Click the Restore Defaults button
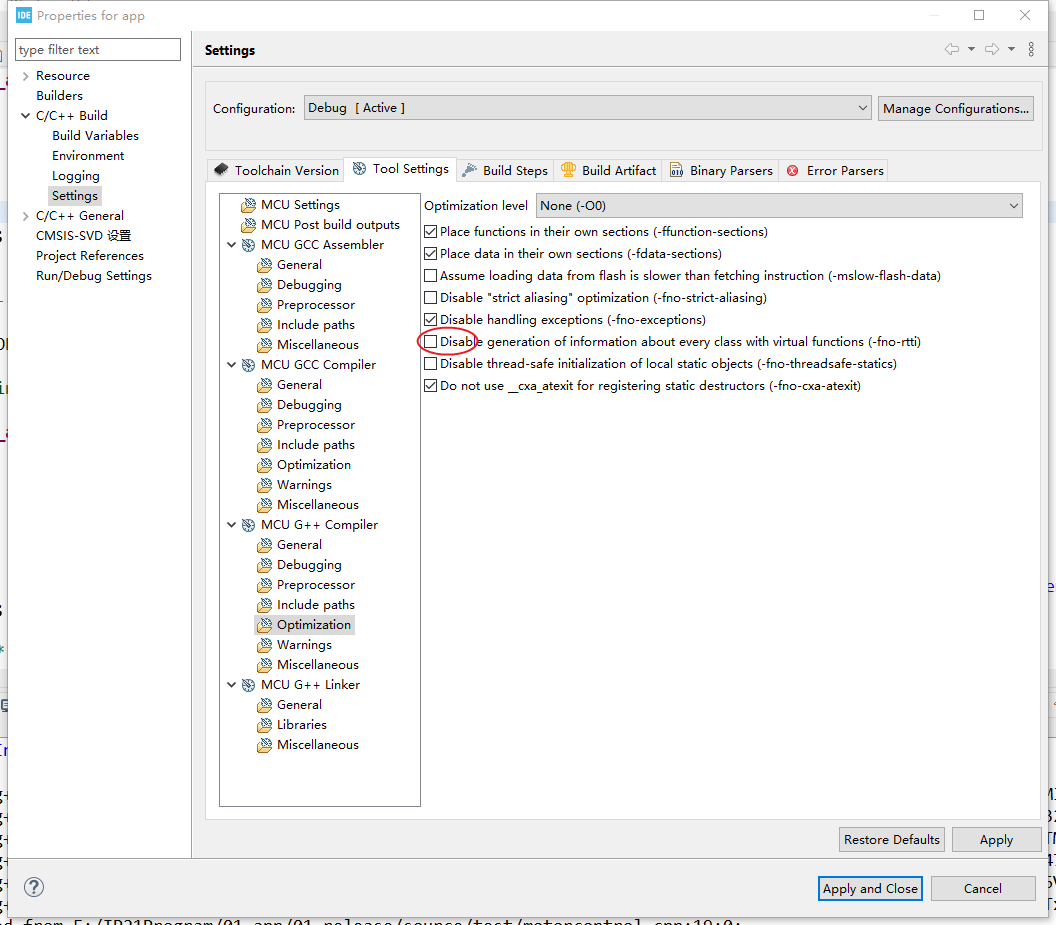Screen dimensions: 1056x925 click(x=891, y=839)
